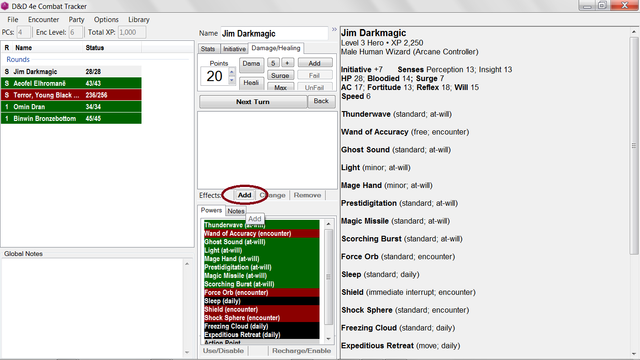
Task: Select Ghost Sound (at-will) power
Action: pos(262,242)
